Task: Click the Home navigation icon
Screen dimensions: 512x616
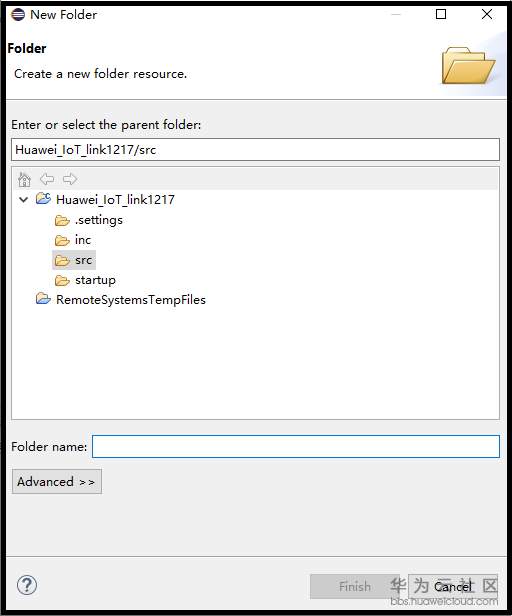Action: coord(24,179)
